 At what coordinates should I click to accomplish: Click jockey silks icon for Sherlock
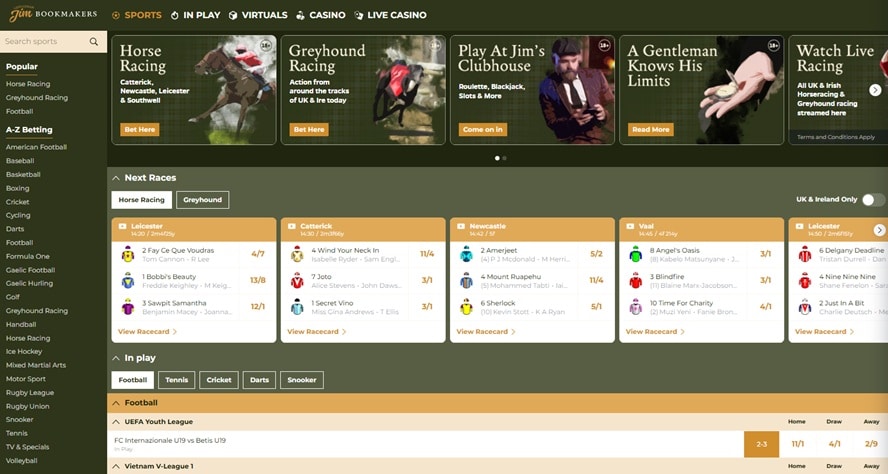[x=467, y=307]
